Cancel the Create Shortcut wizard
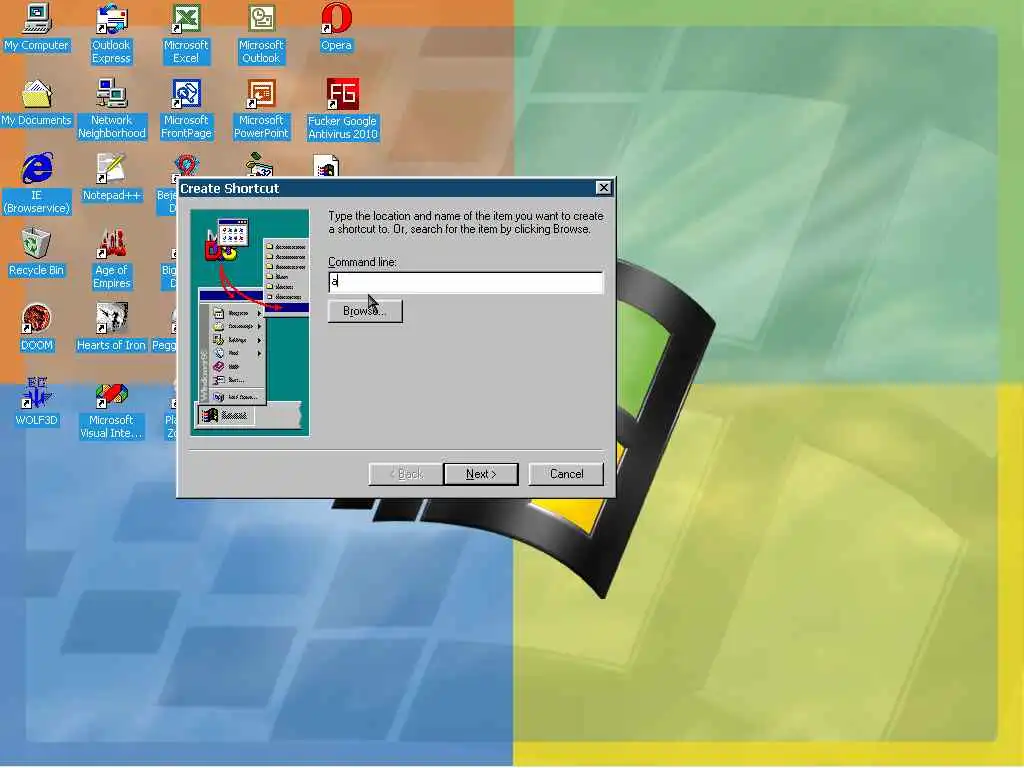1024x768 pixels. [566, 474]
